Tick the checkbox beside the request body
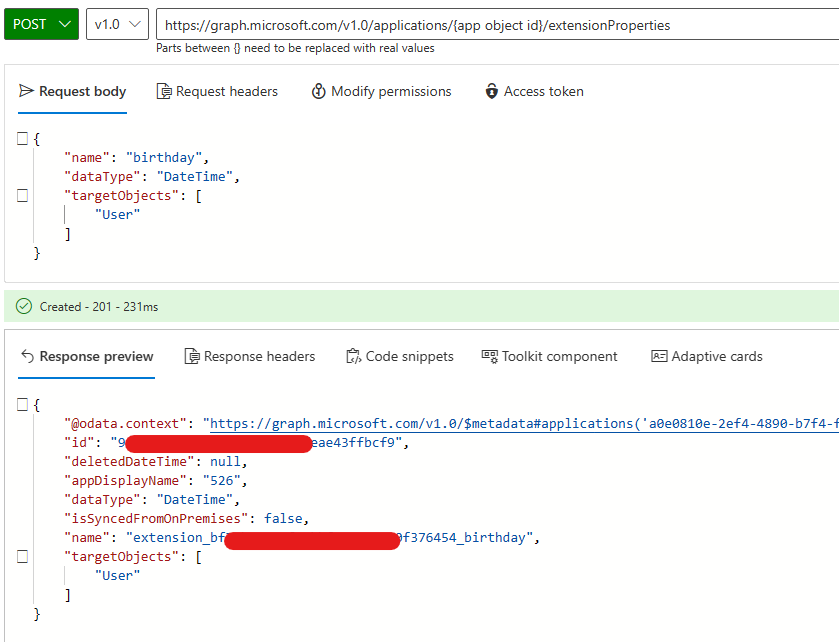839x642 pixels. click(23, 138)
